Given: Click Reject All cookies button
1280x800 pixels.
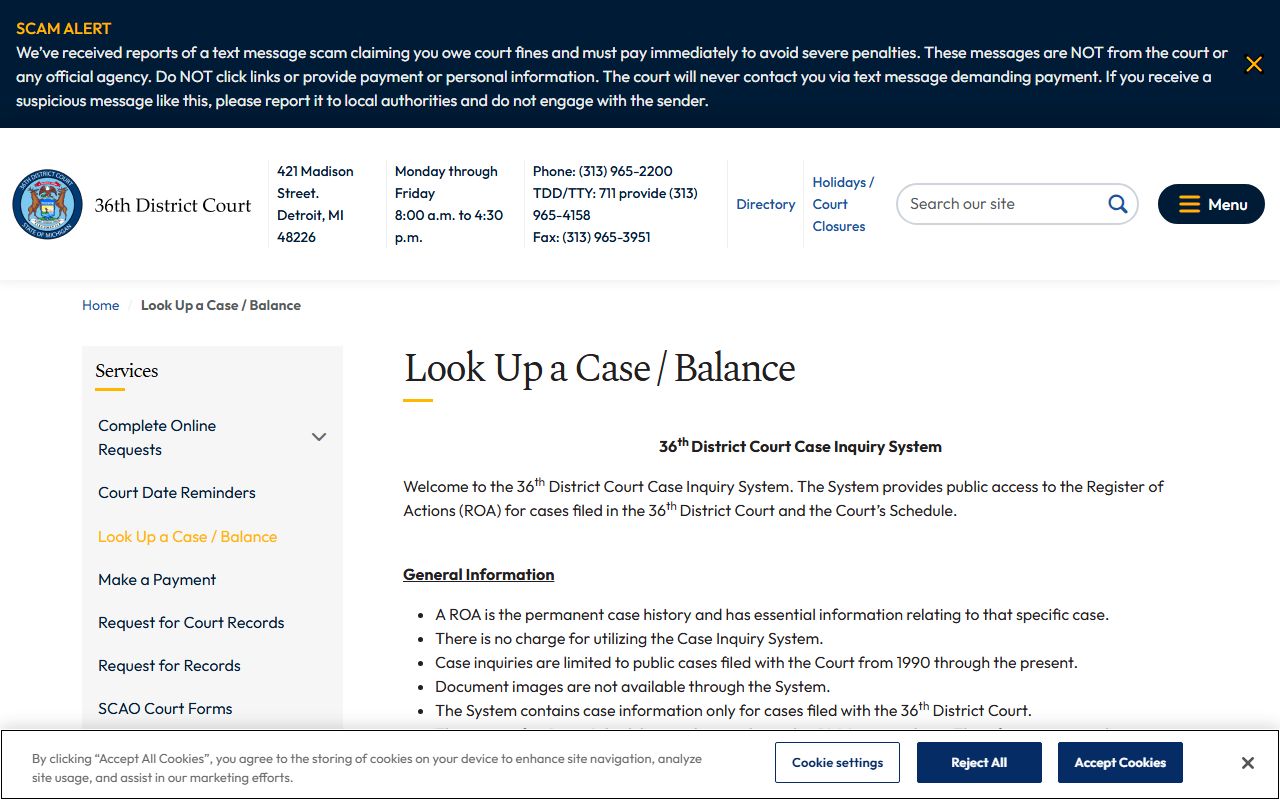Looking at the screenshot, I should coord(978,762).
